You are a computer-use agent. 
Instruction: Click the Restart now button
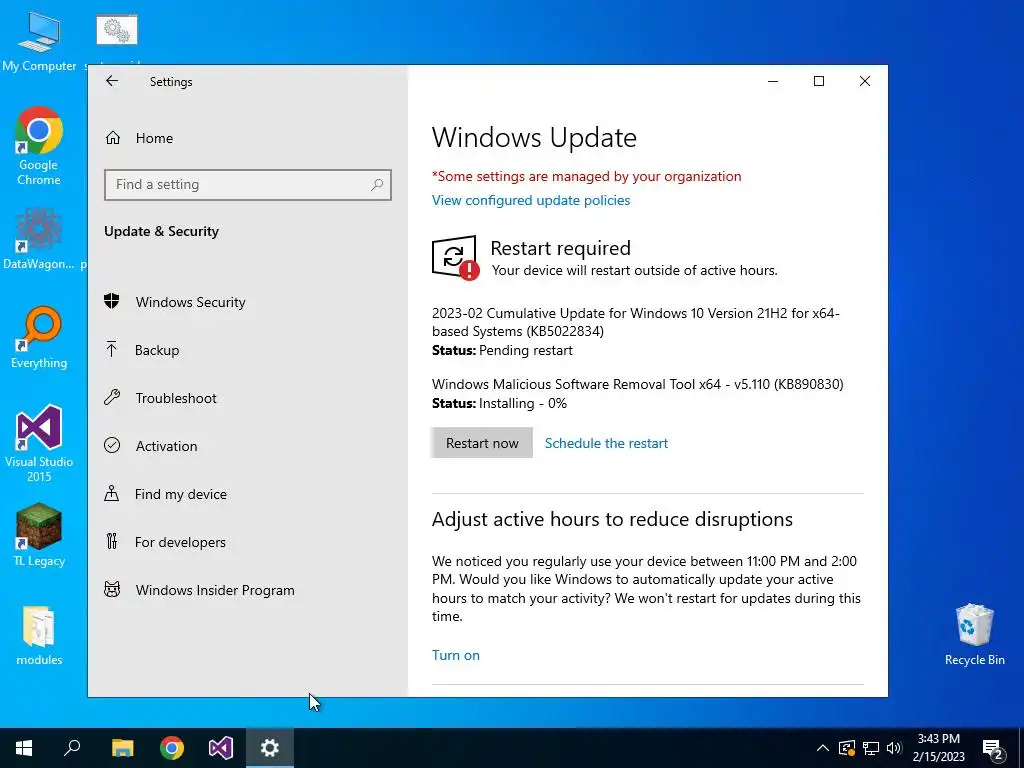pyautogui.click(x=482, y=443)
